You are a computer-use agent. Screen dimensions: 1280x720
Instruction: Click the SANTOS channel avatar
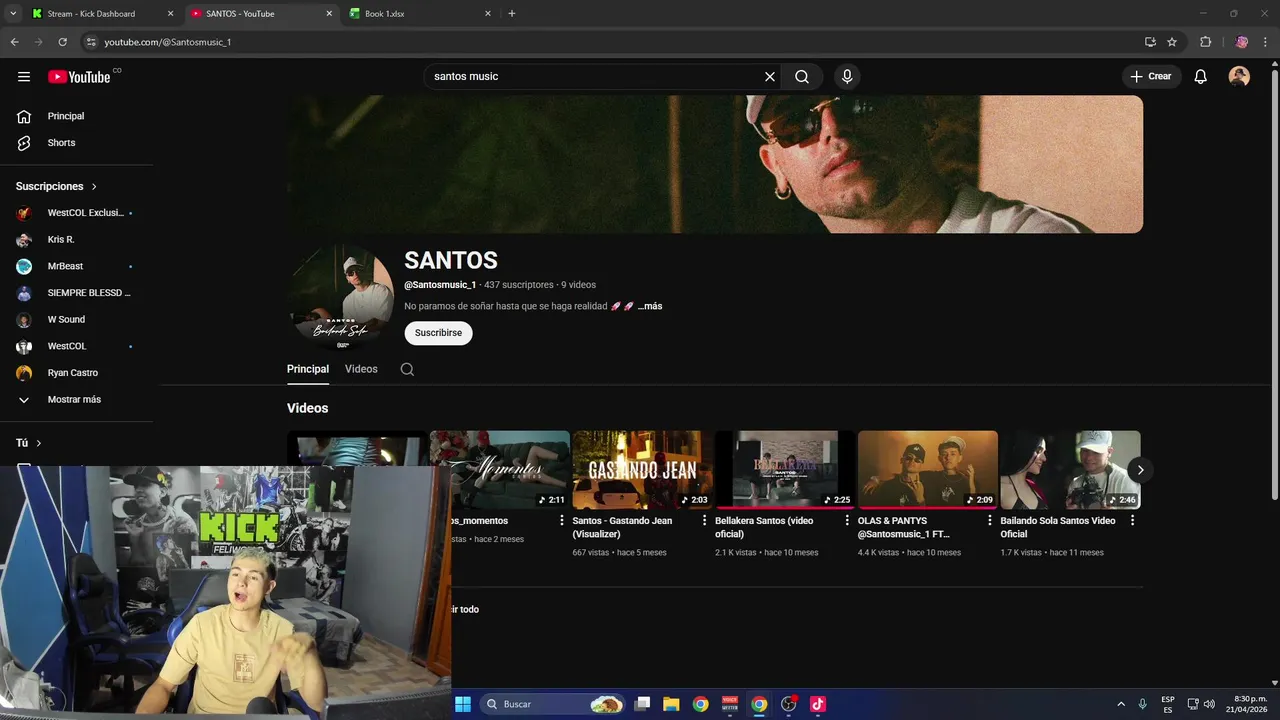341,297
